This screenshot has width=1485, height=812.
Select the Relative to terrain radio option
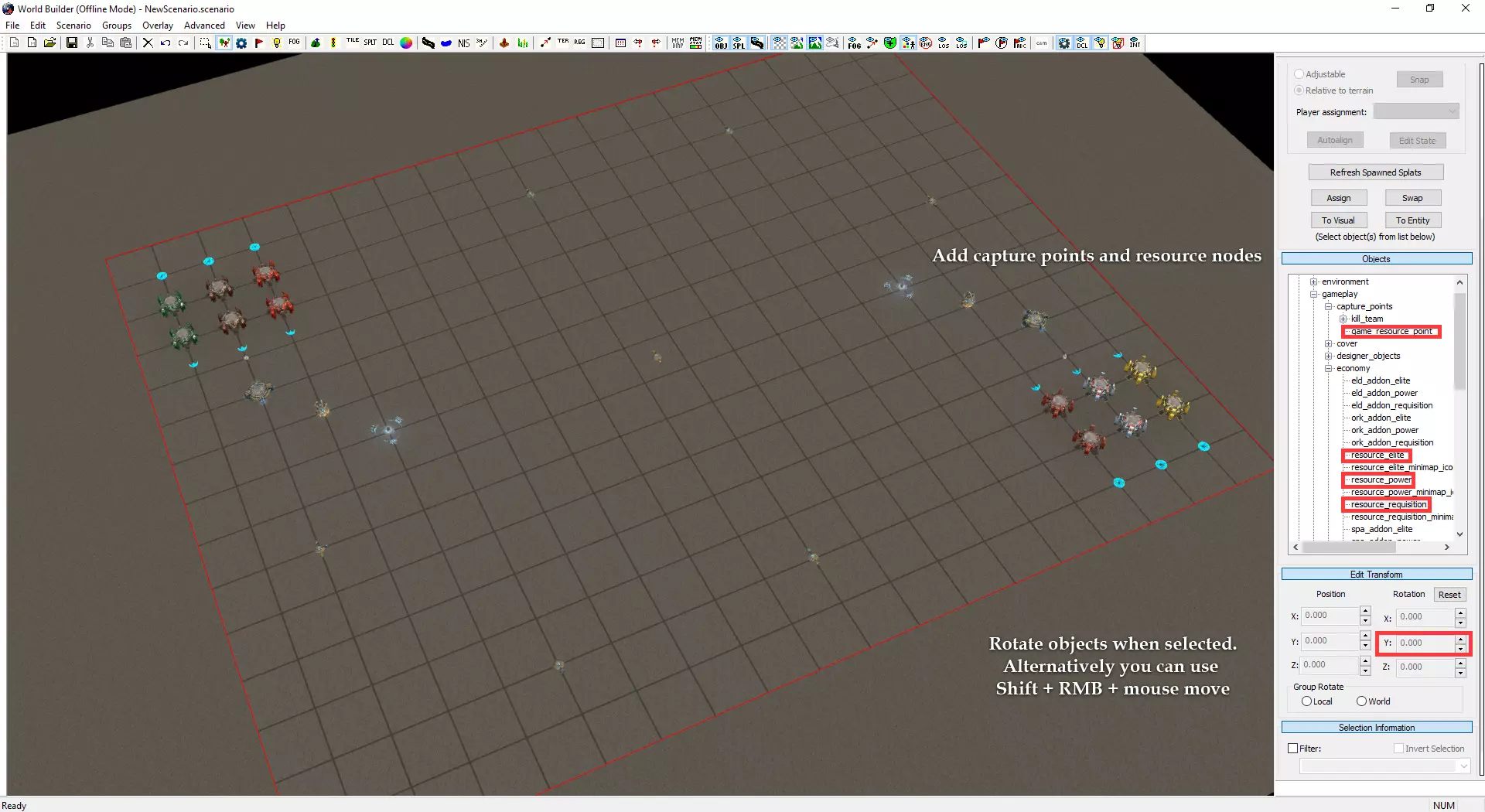click(x=1299, y=90)
